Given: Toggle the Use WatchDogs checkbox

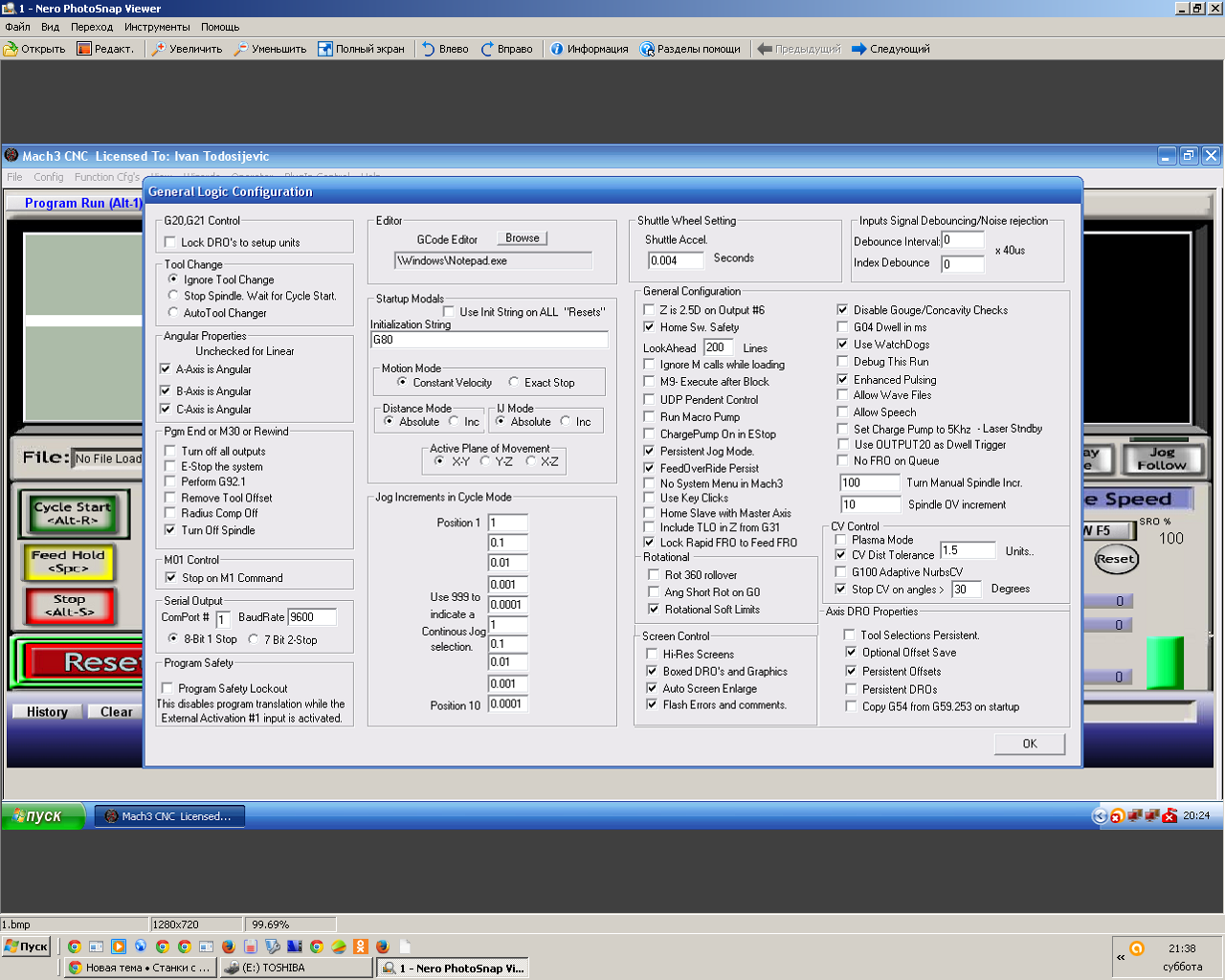Looking at the screenshot, I should click(842, 345).
